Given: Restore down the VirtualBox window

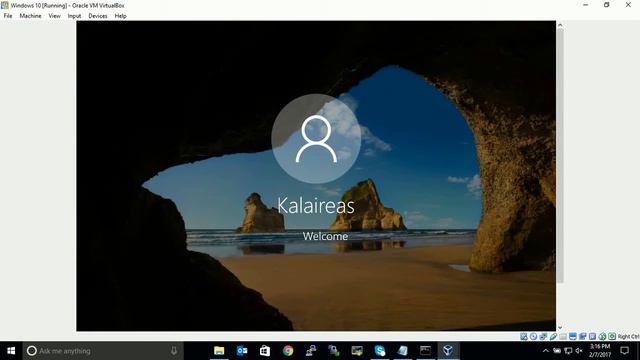Looking at the screenshot, I should coord(607,5).
